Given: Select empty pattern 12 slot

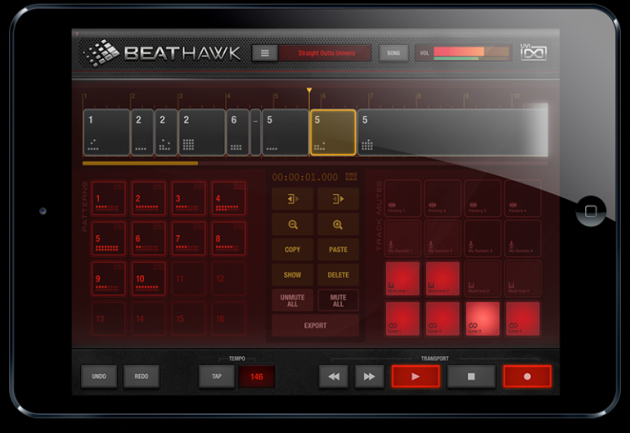Looking at the screenshot, I should 229,279.
